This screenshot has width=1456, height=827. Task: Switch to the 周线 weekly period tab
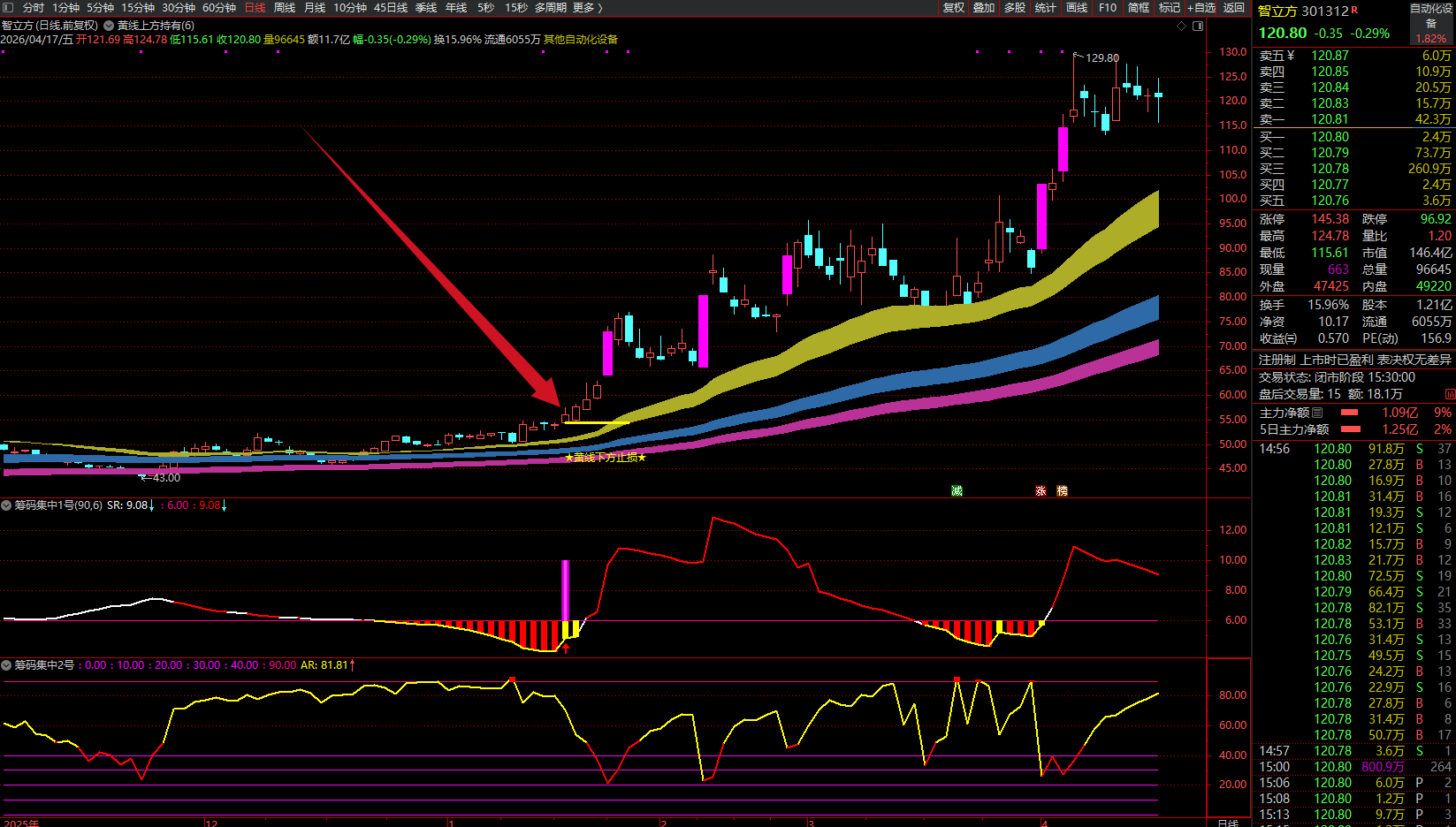[285, 7]
